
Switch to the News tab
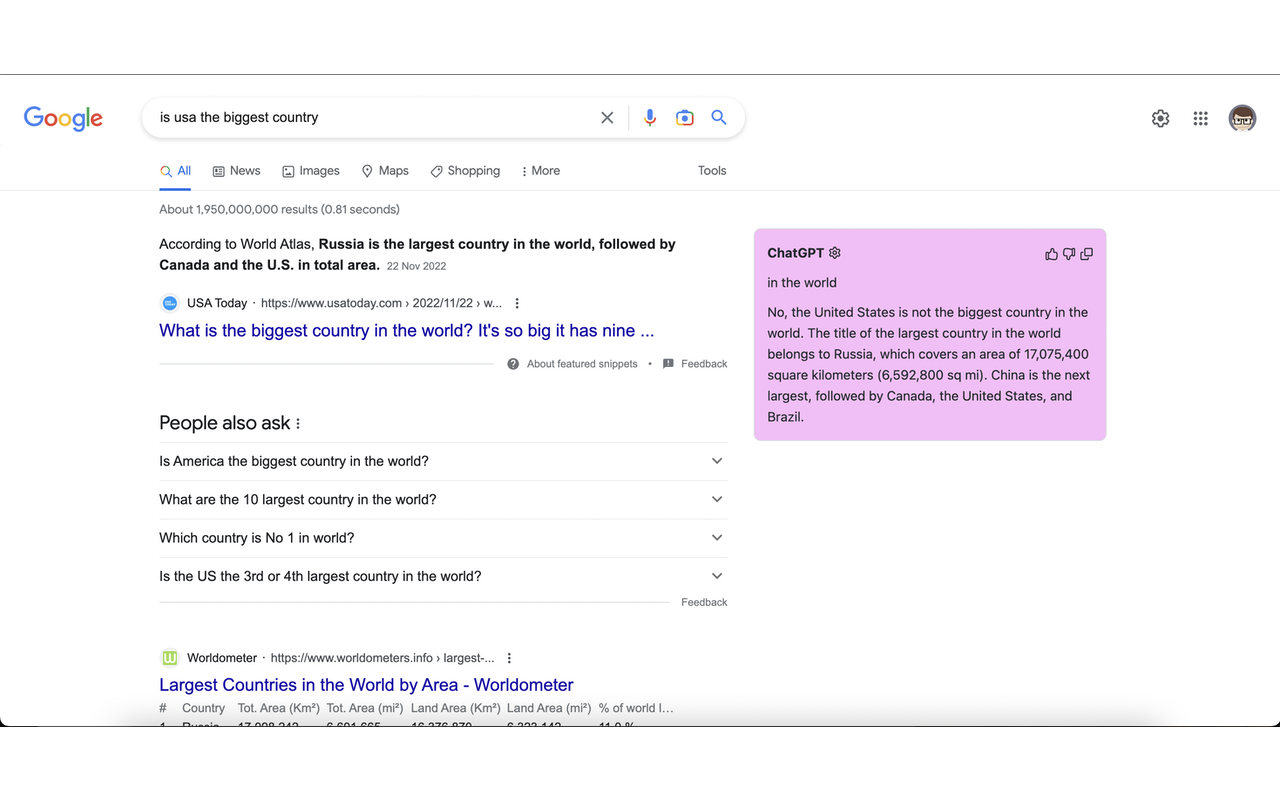(236, 171)
